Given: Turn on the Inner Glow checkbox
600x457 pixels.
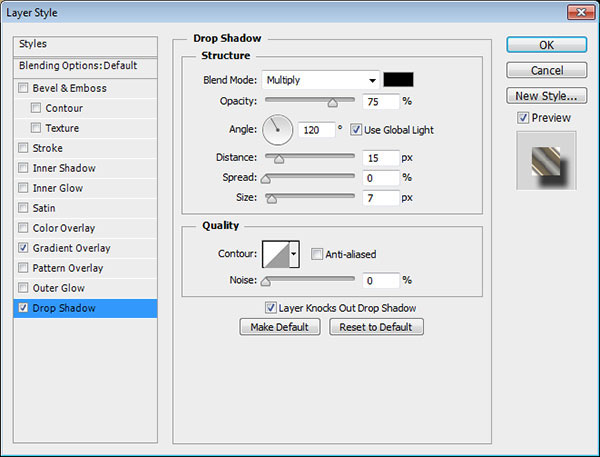Looking at the screenshot, I should pos(23,188).
